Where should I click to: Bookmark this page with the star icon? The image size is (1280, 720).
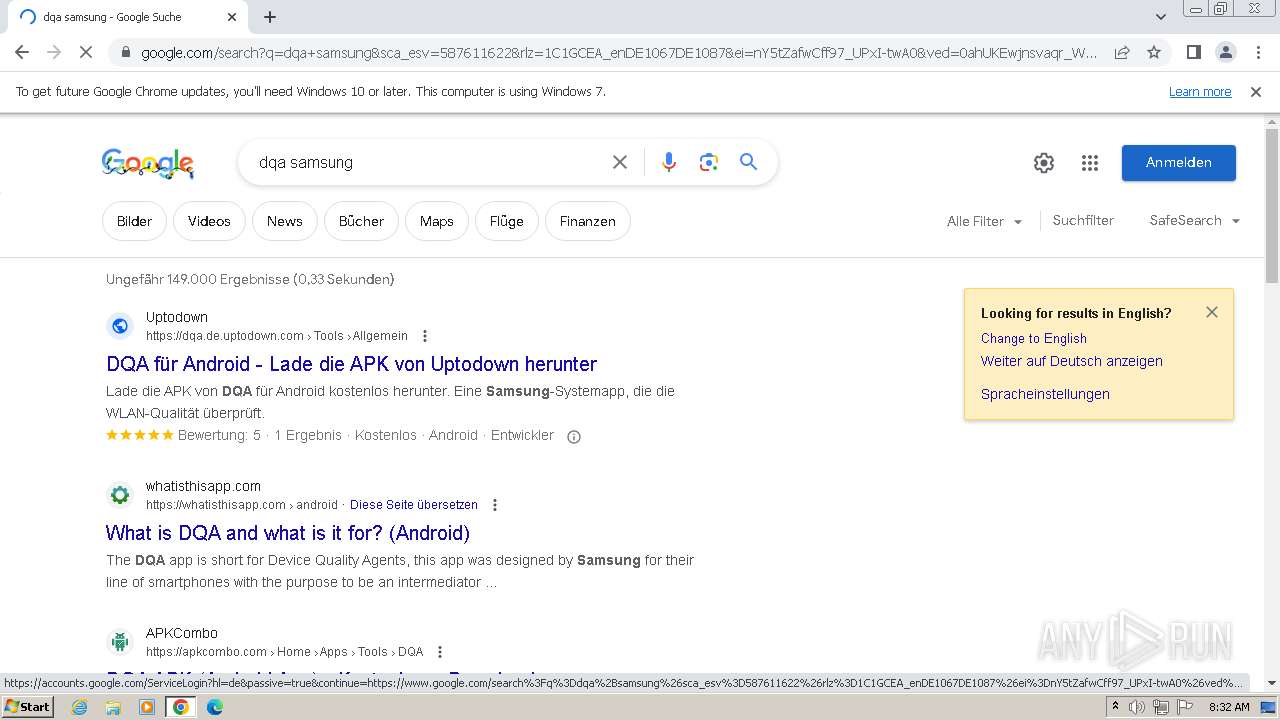coord(1154,52)
